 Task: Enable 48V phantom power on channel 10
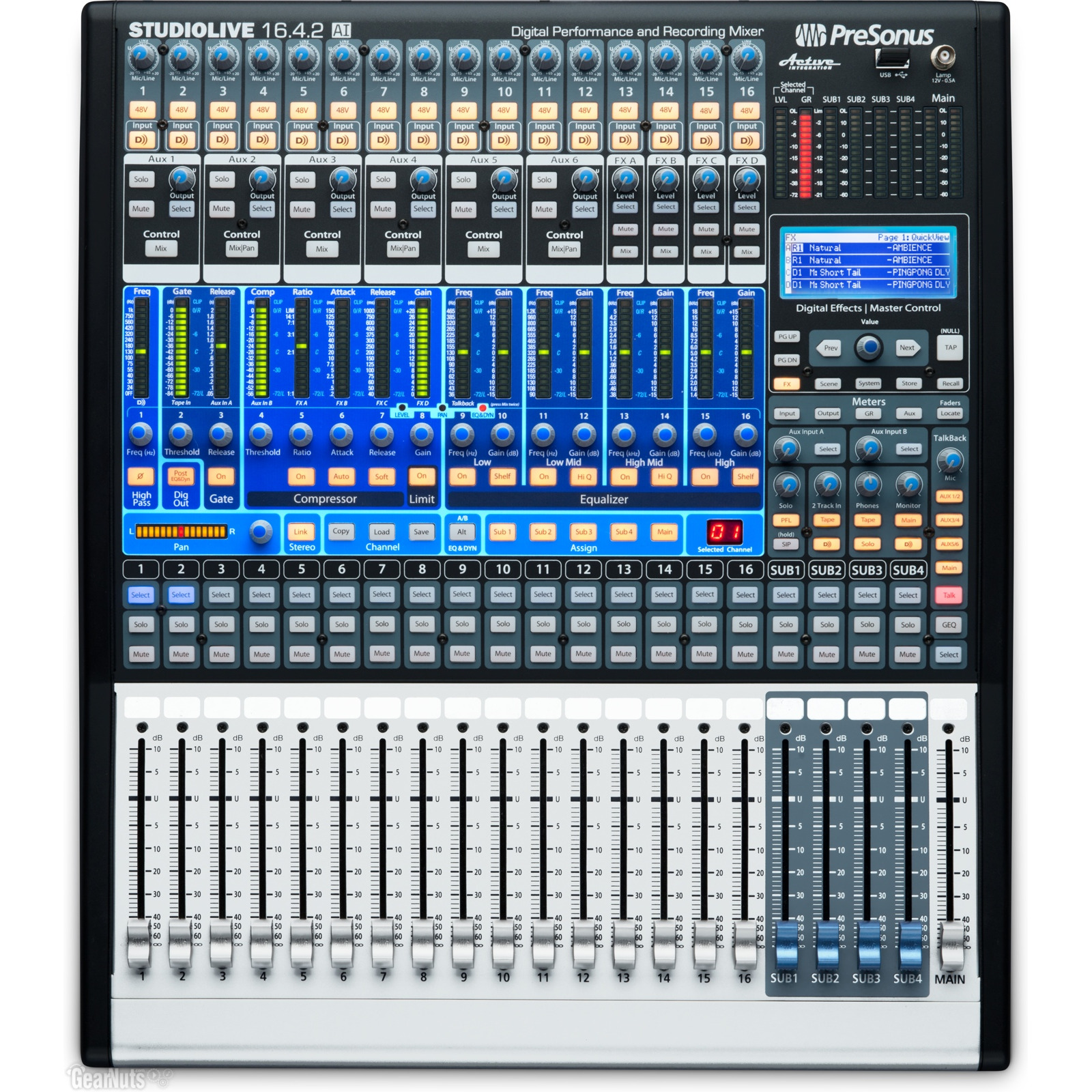(x=504, y=110)
